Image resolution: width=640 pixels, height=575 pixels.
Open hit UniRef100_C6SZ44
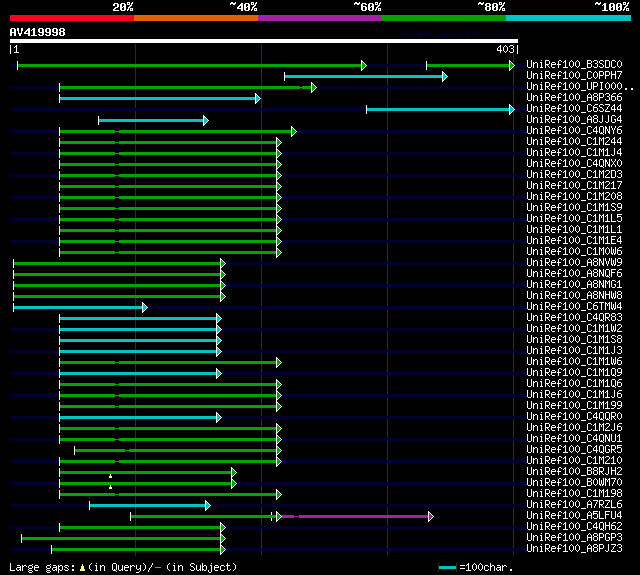point(574,109)
